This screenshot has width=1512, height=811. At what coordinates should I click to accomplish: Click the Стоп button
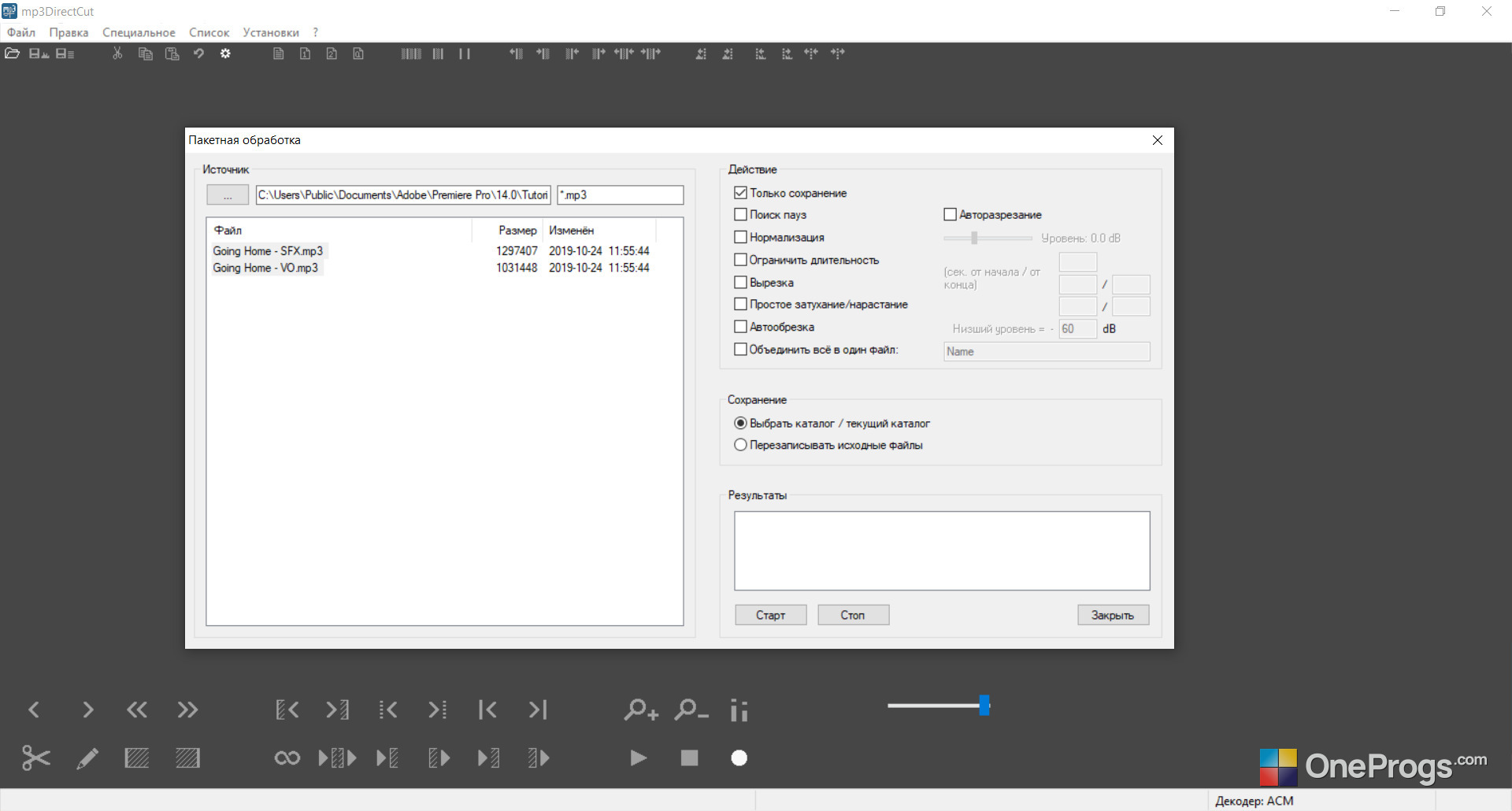853,615
